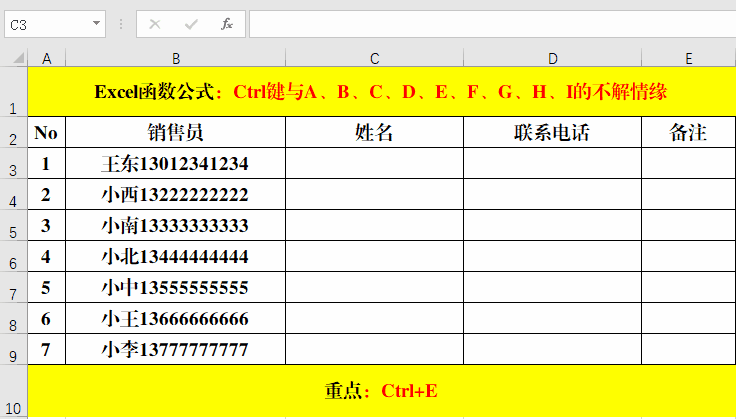Click the '姓名' header cell

tap(374, 132)
